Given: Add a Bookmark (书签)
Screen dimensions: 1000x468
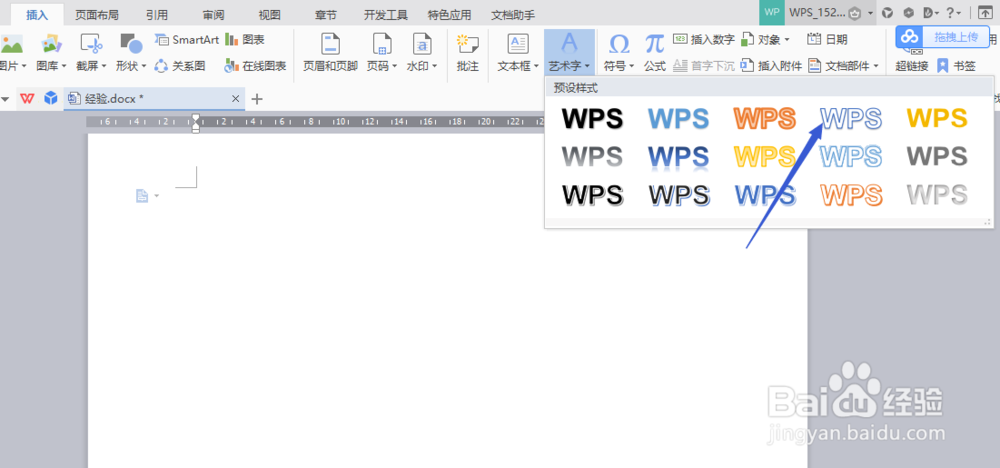Looking at the screenshot, I should [956, 66].
